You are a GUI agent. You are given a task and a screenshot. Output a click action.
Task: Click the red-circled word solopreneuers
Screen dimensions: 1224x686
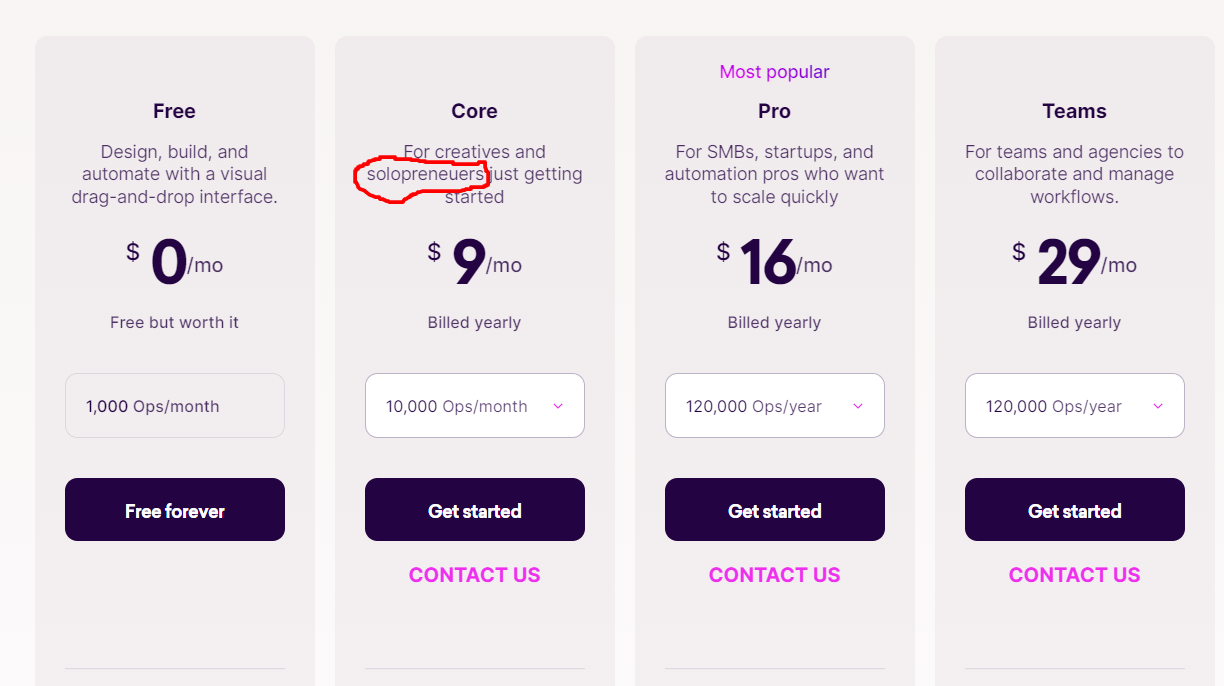coord(424,175)
